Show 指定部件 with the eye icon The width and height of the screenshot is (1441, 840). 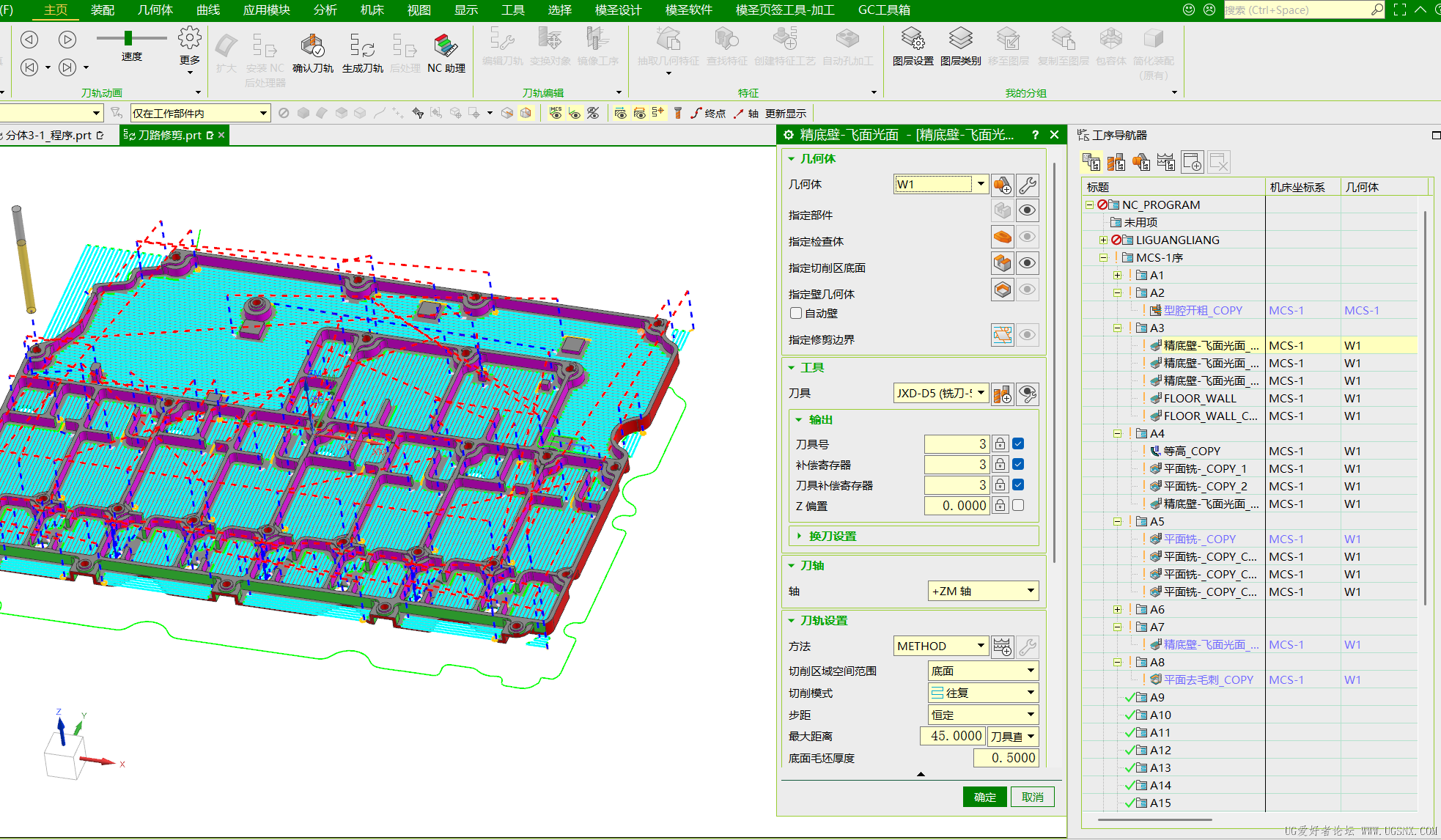[1028, 210]
